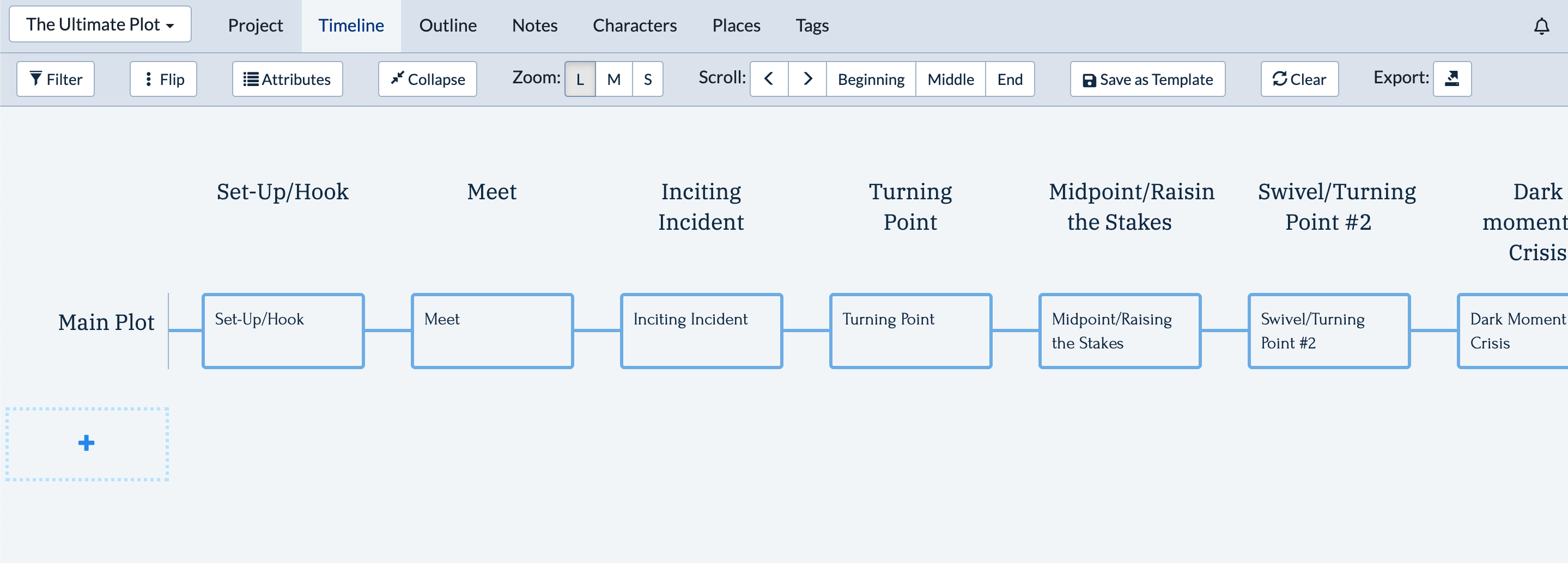Add a new plotline with plus box
This screenshot has height=563, width=1568.
[x=87, y=444]
